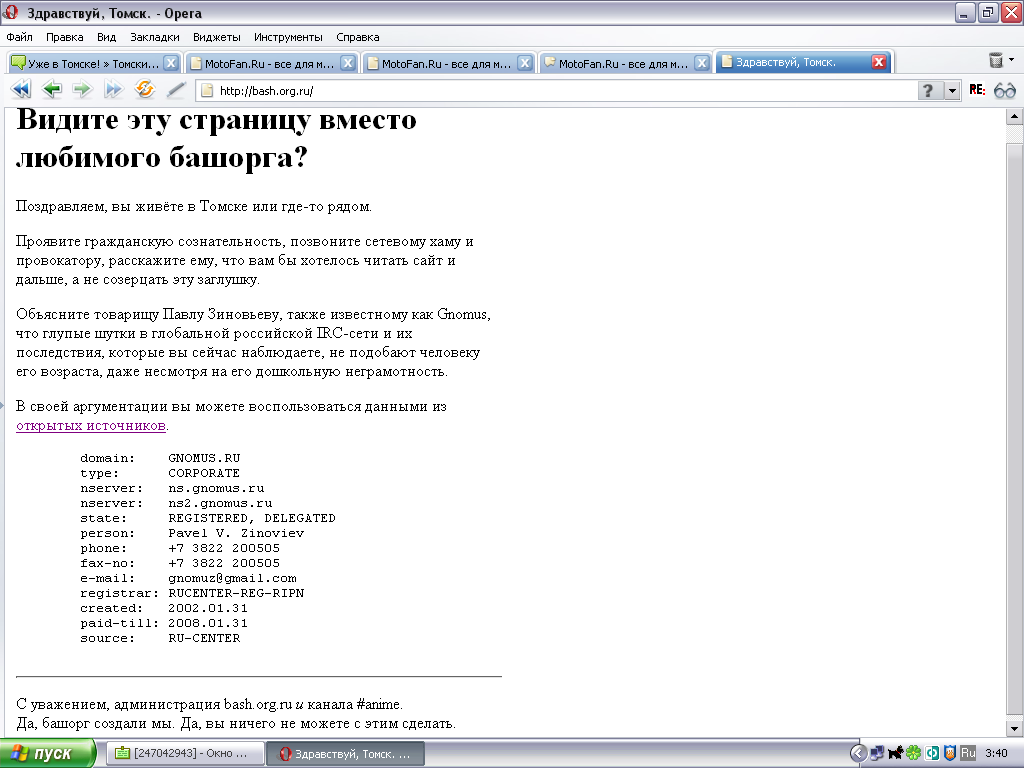Click the 'Здравствуй, Томск.' taskbar button
Viewport: 1024px width, 768px height.
pyautogui.click(x=345, y=754)
